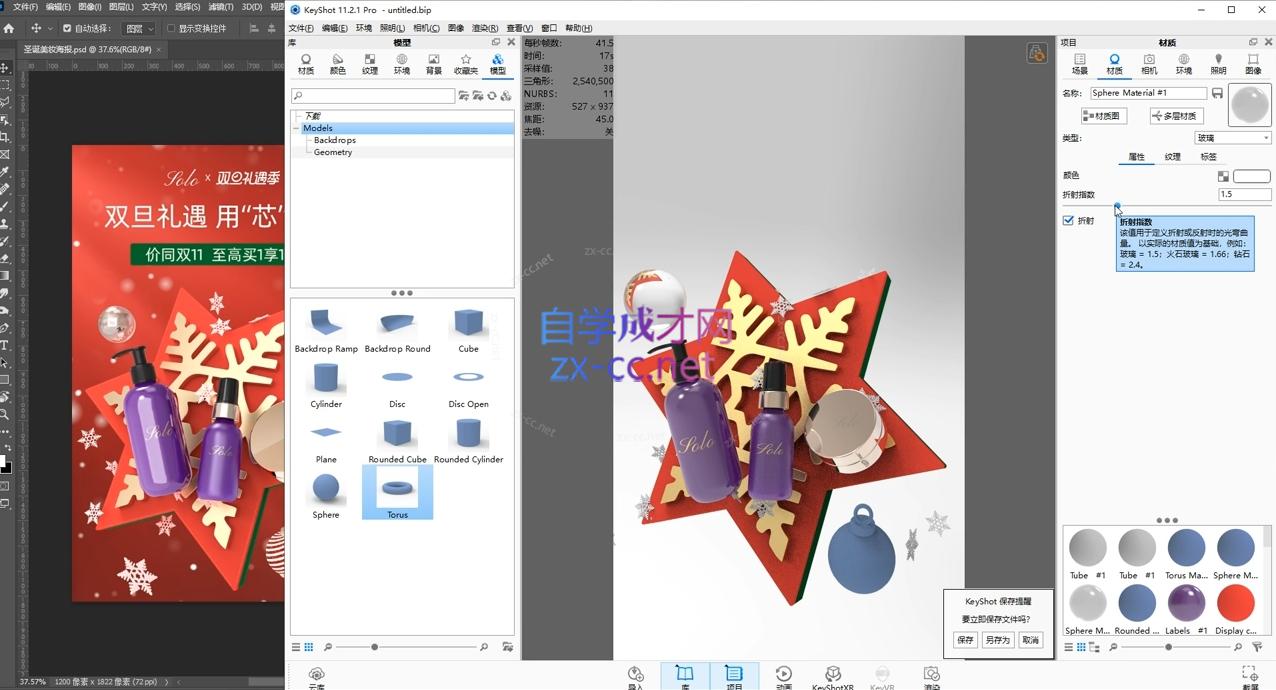Toggle the 折射 refraction checkbox
This screenshot has height=690, width=1276.
pyautogui.click(x=1068, y=220)
